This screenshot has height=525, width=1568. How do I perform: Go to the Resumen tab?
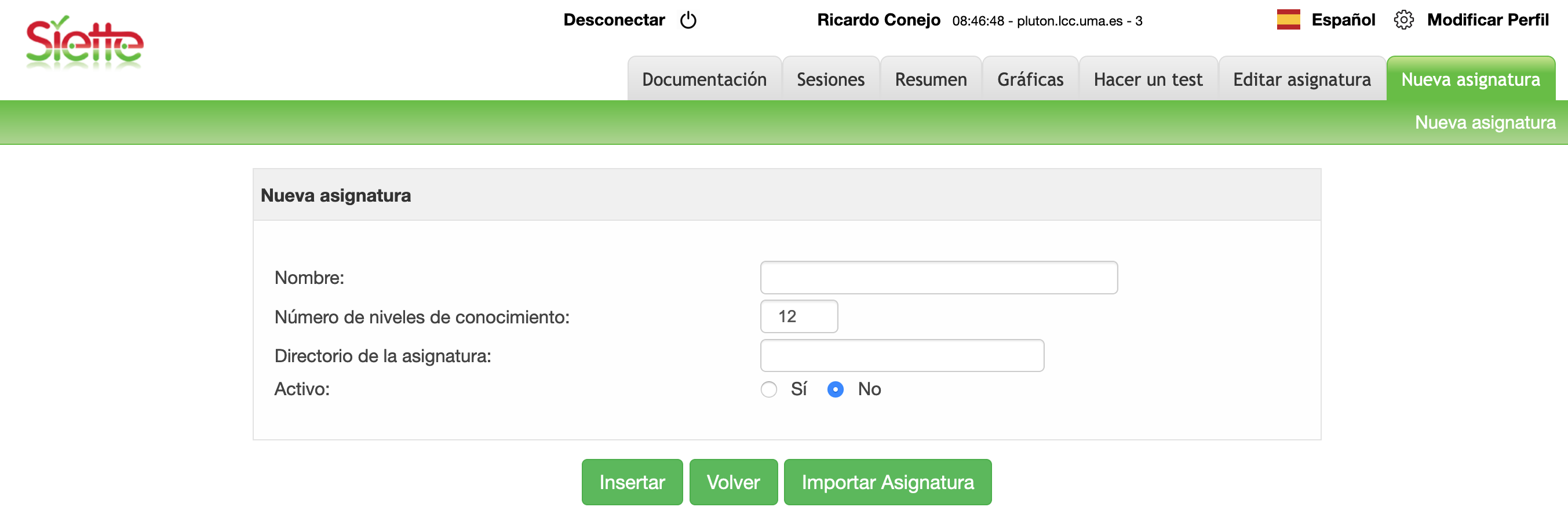pos(930,79)
